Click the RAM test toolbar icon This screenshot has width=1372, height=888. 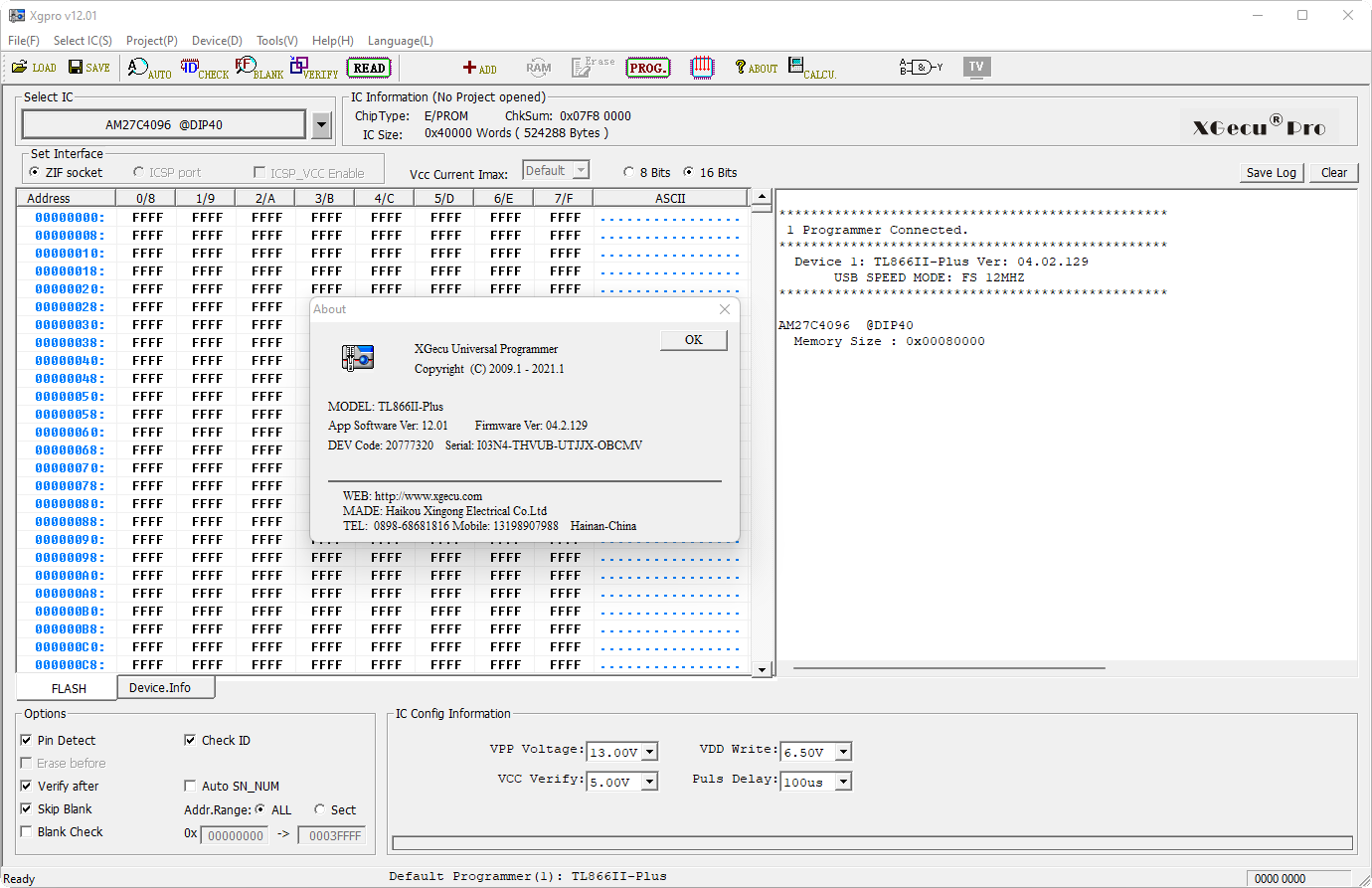pyautogui.click(x=539, y=68)
